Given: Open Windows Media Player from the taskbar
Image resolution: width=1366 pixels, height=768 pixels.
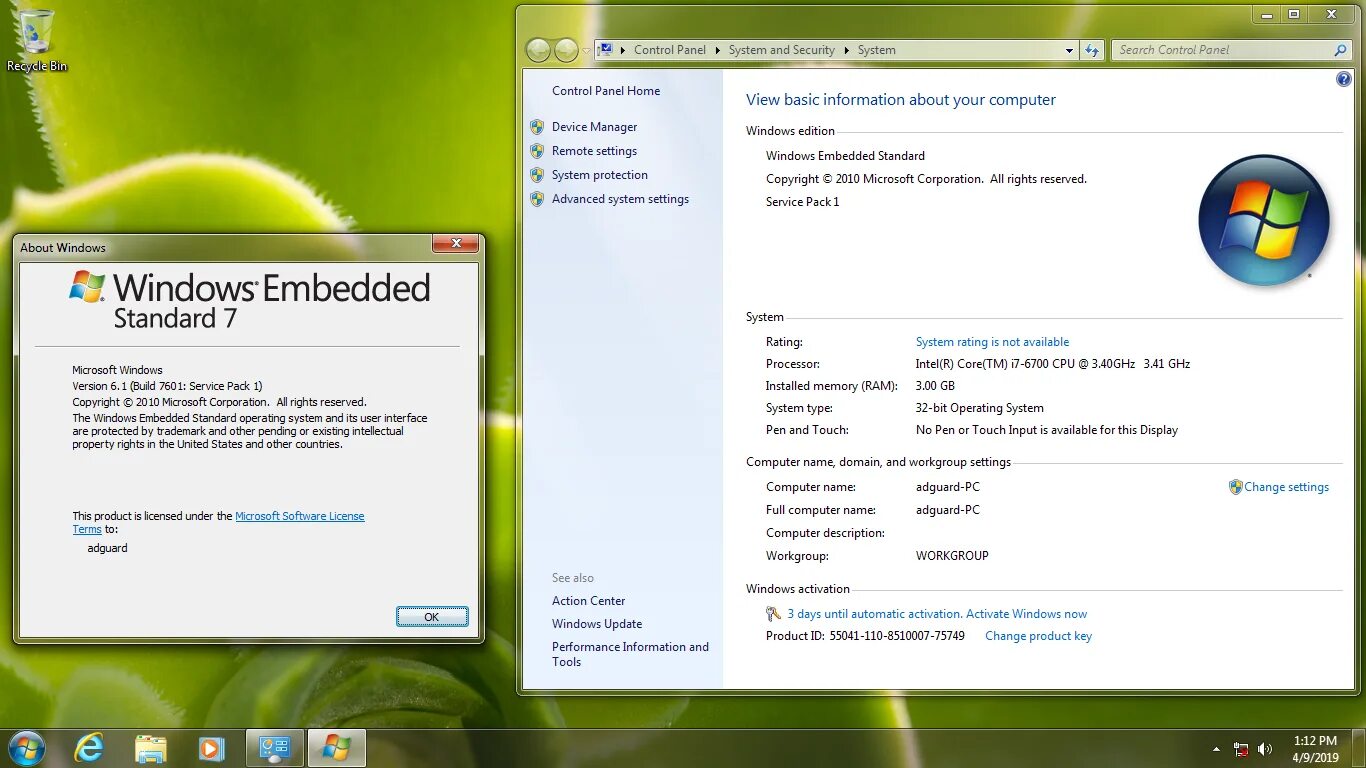Looking at the screenshot, I should [x=210, y=748].
